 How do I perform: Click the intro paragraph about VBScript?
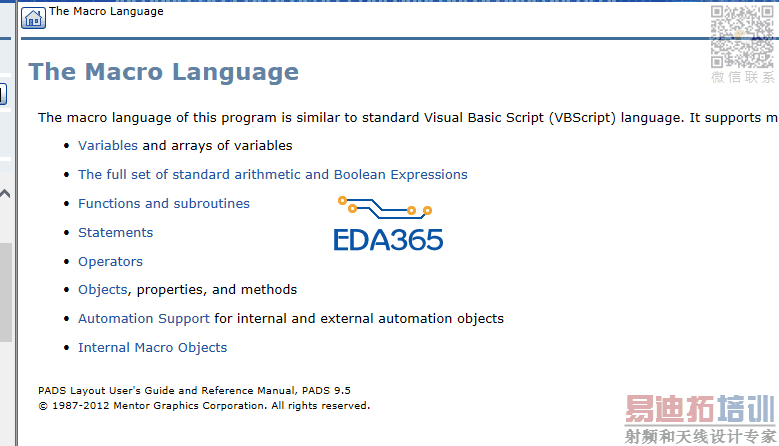pos(400,118)
